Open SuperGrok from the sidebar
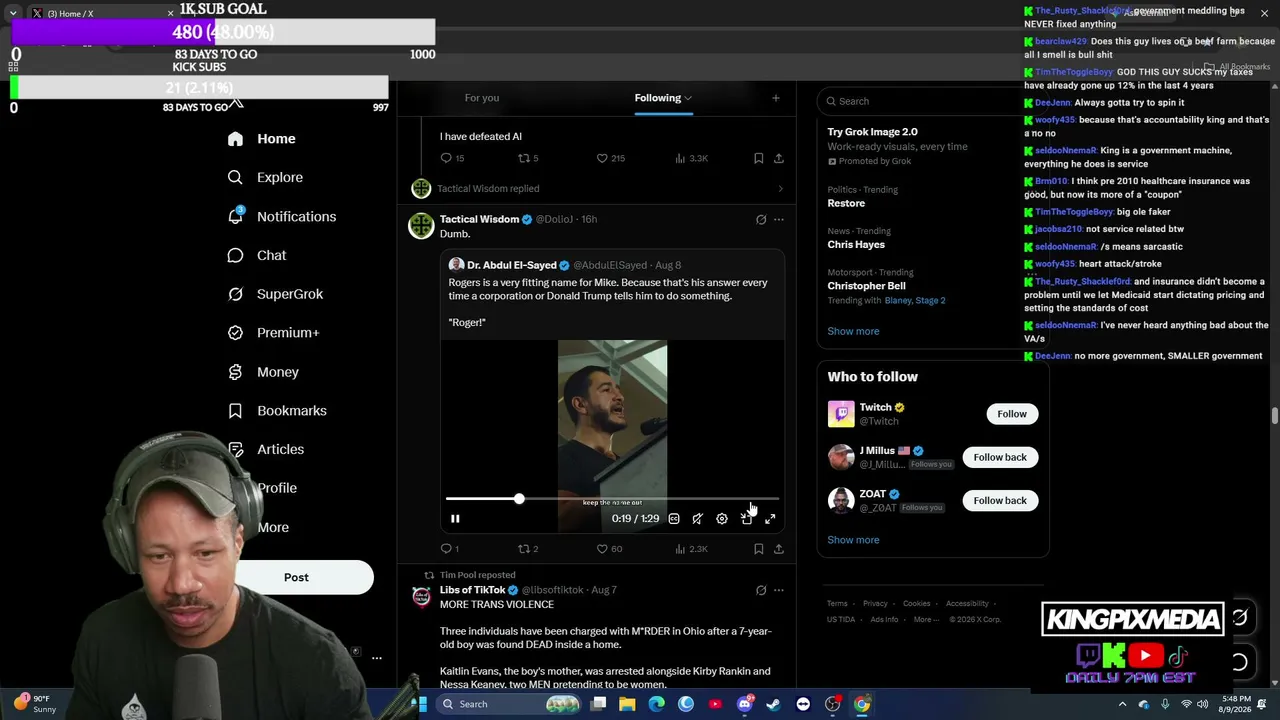1280x720 pixels. point(275,294)
